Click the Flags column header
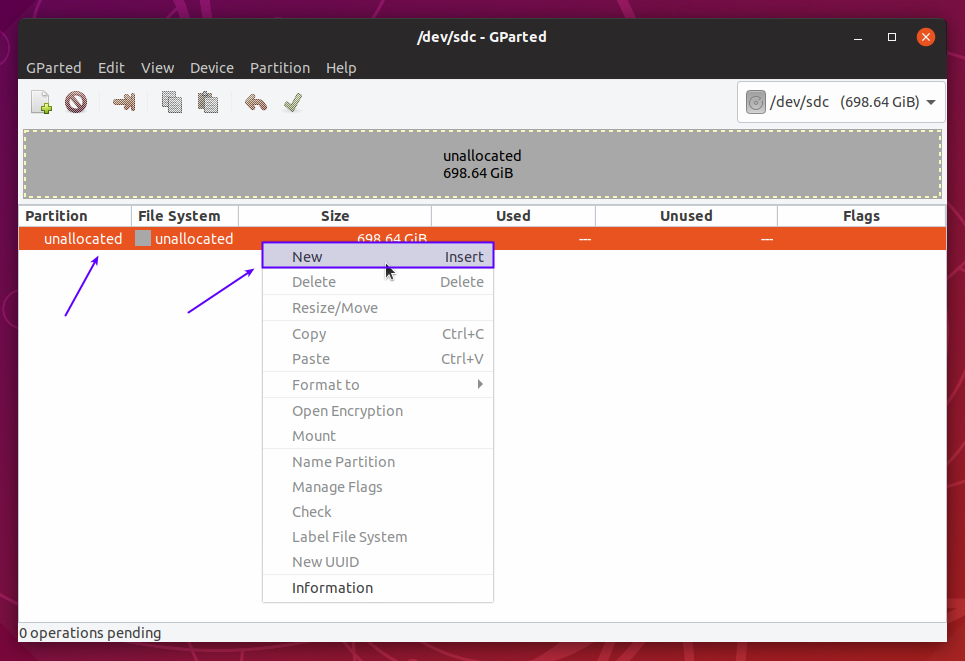The image size is (965, 661). click(860, 216)
